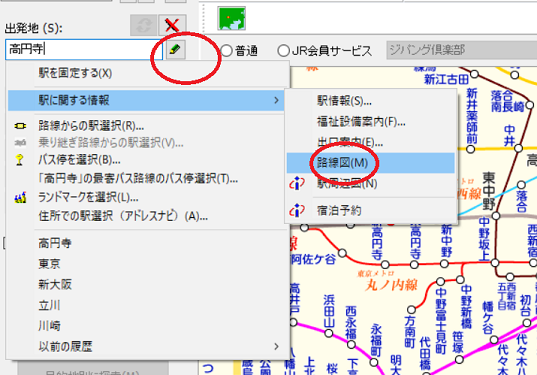Screen dimensions: 537x375
Task: Pick 新大阪 from the history list
Action: (x=55, y=284)
